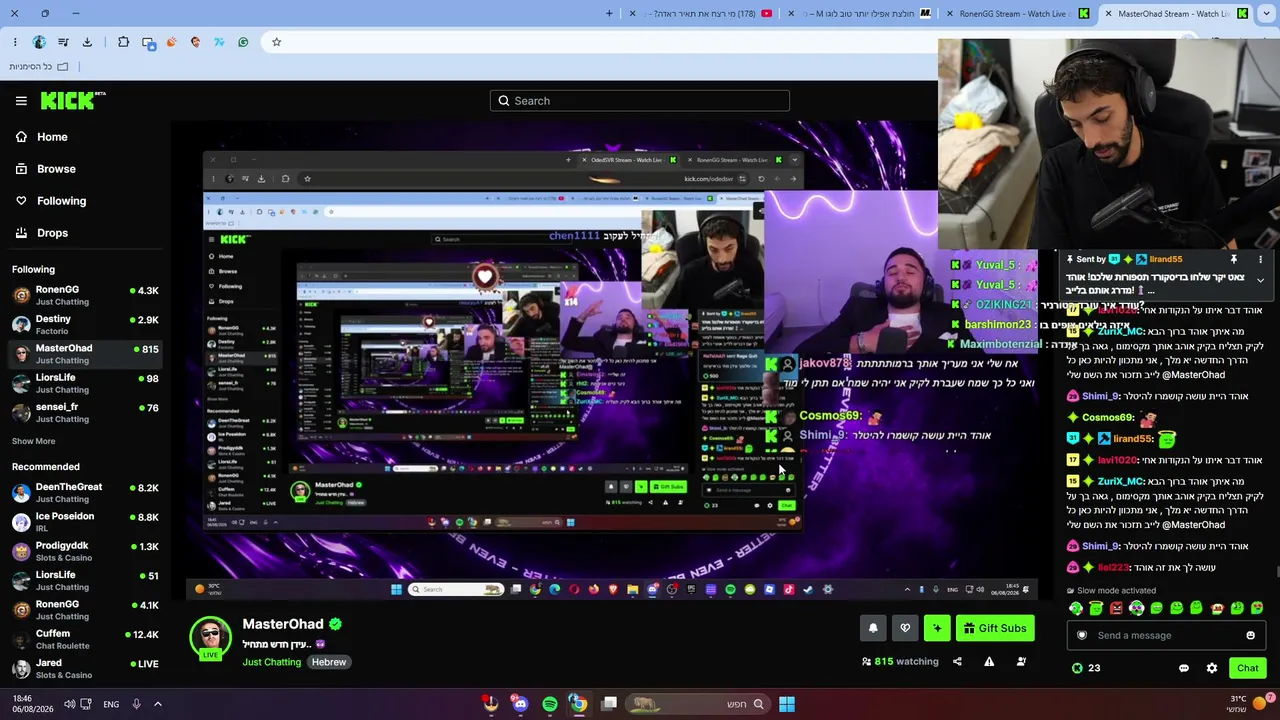Click the Kick search field

pos(640,101)
